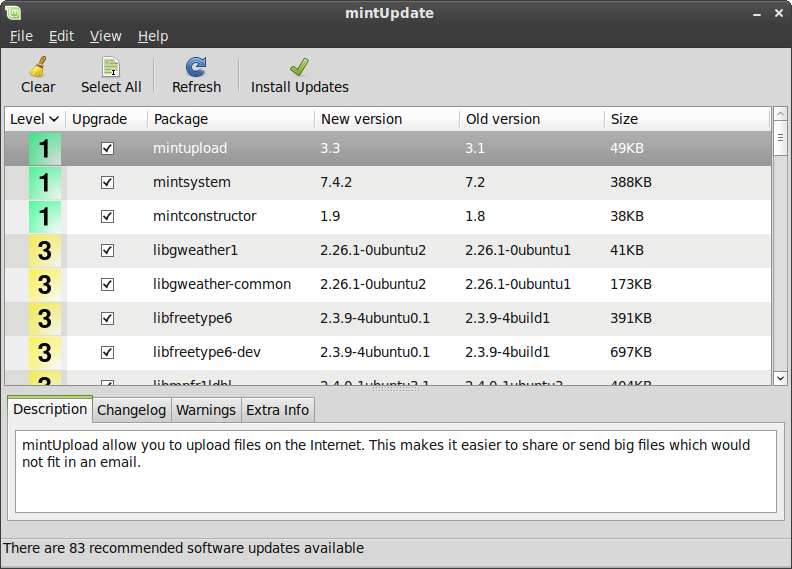
Task: Uncheck the upgrade checkbox for mintupload
Action: [x=107, y=148]
